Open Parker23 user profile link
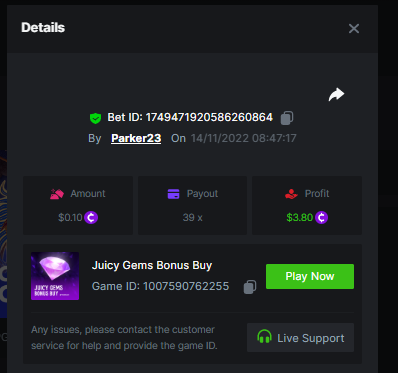Viewport: 398px width, 373px height. (x=136, y=138)
